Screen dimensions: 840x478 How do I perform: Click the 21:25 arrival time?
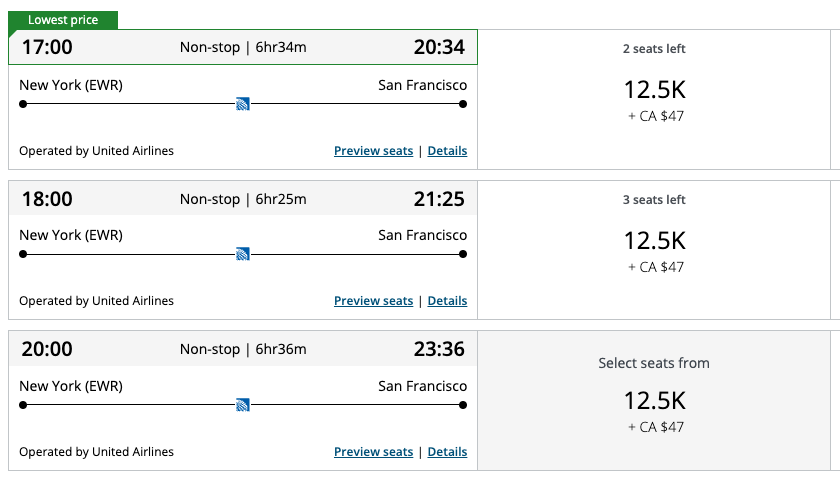click(439, 199)
